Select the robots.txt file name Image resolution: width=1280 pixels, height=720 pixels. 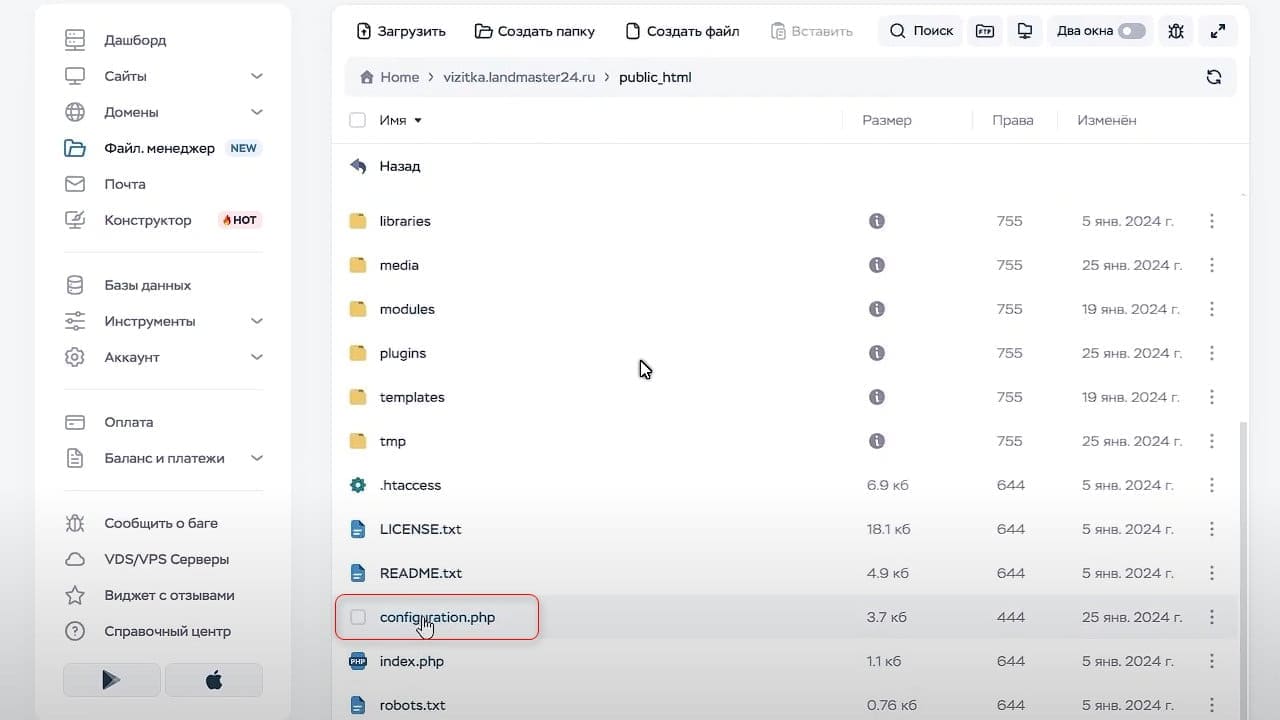412,705
